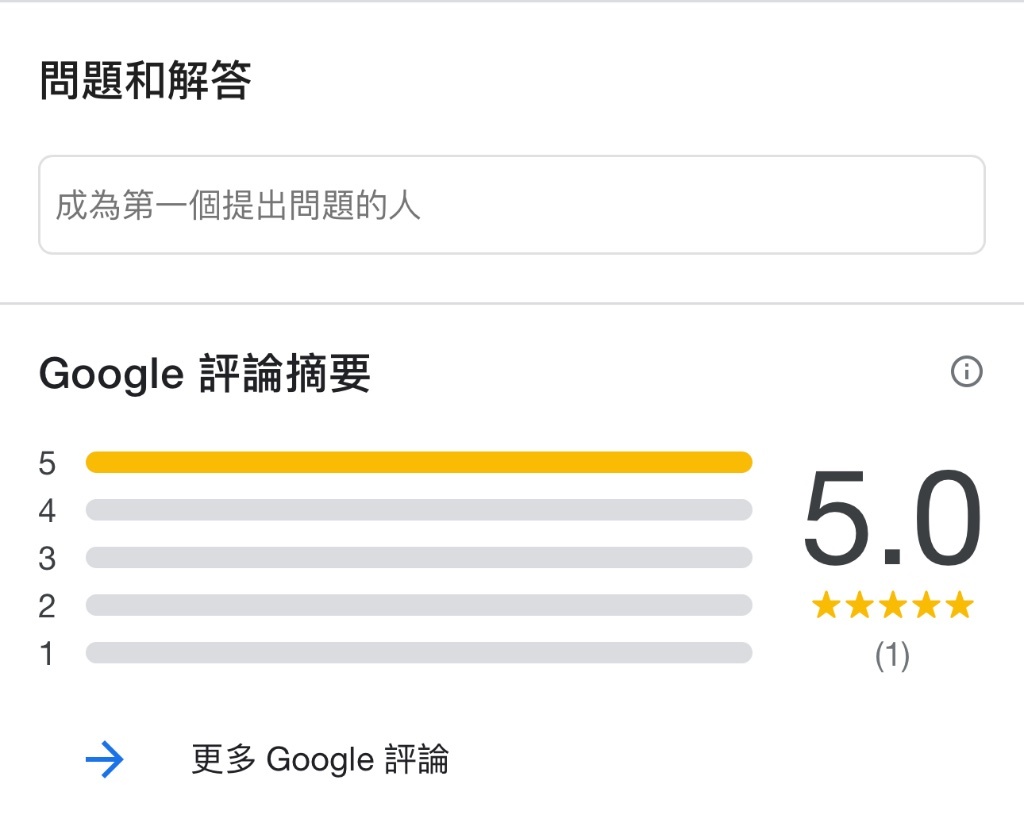1024x830 pixels.
Task: Click the info icon beside Google 評論摘要
Action: tap(967, 372)
